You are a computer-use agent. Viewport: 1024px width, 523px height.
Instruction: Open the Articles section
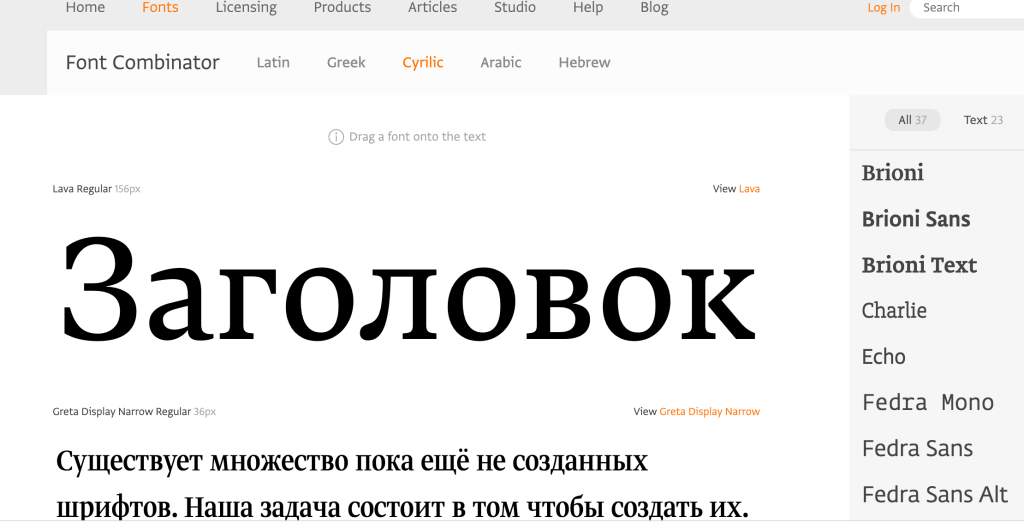click(x=432, y=8)
